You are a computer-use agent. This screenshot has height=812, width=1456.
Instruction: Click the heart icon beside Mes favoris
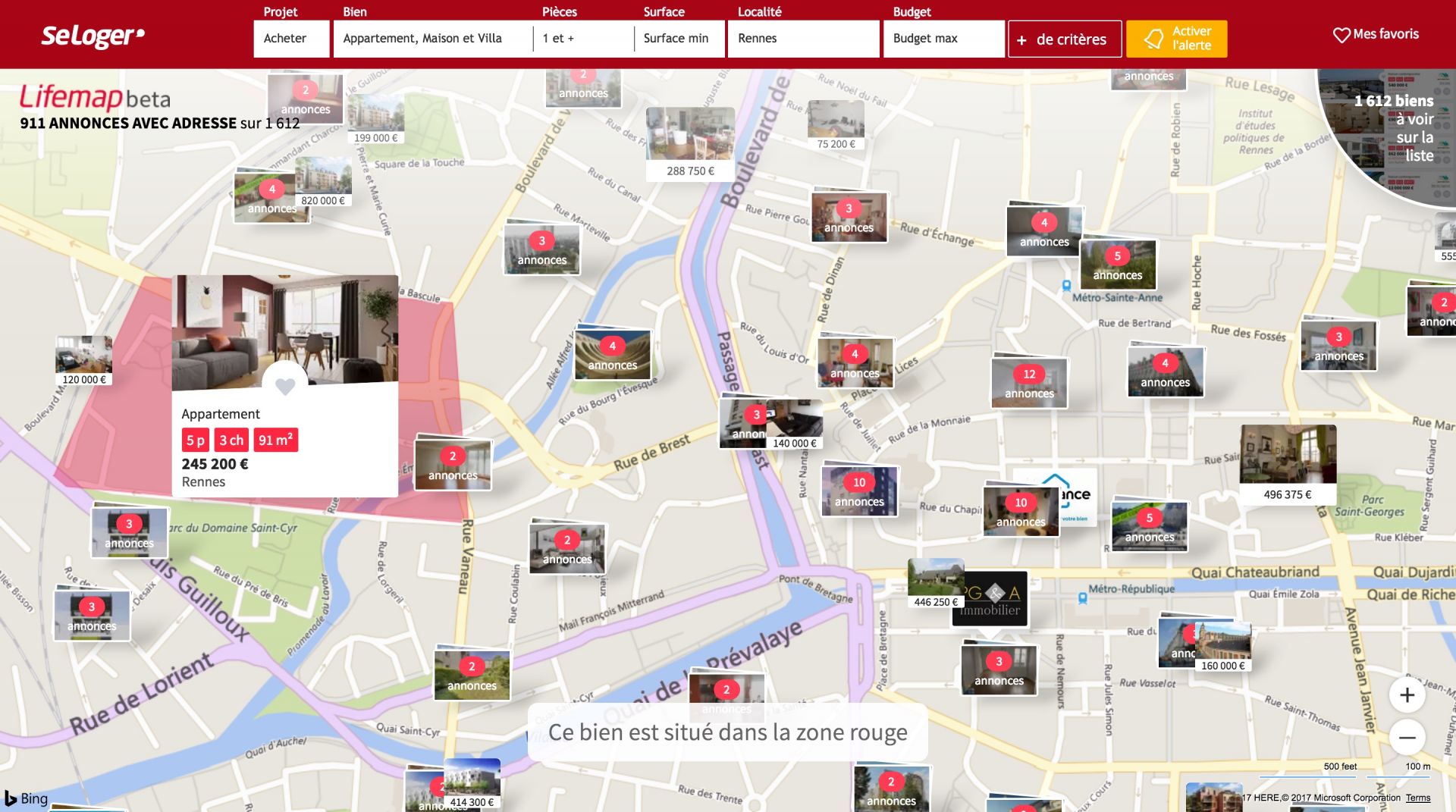[x=1341, y=35]
